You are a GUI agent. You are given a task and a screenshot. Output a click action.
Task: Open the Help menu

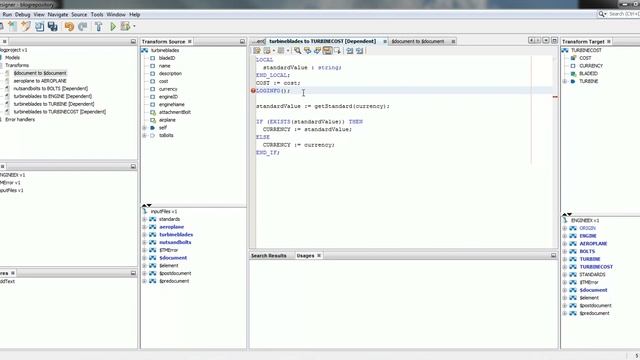[135, 15]
